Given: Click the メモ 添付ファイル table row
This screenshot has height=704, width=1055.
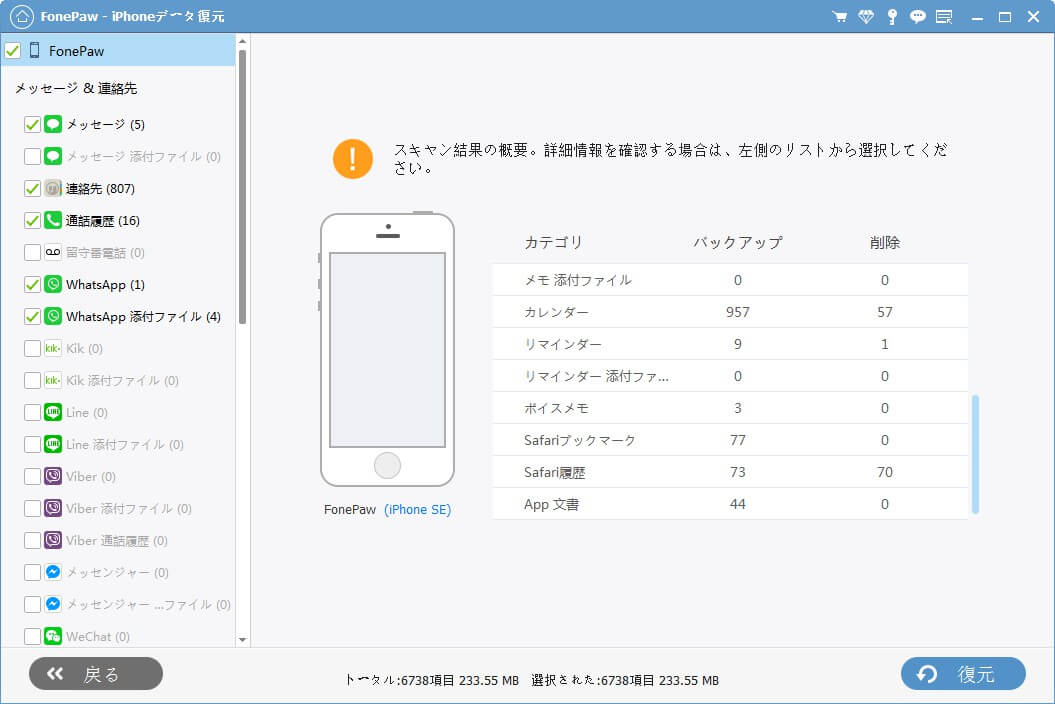Looking at the screenshot, I should [x=730, y=280].
